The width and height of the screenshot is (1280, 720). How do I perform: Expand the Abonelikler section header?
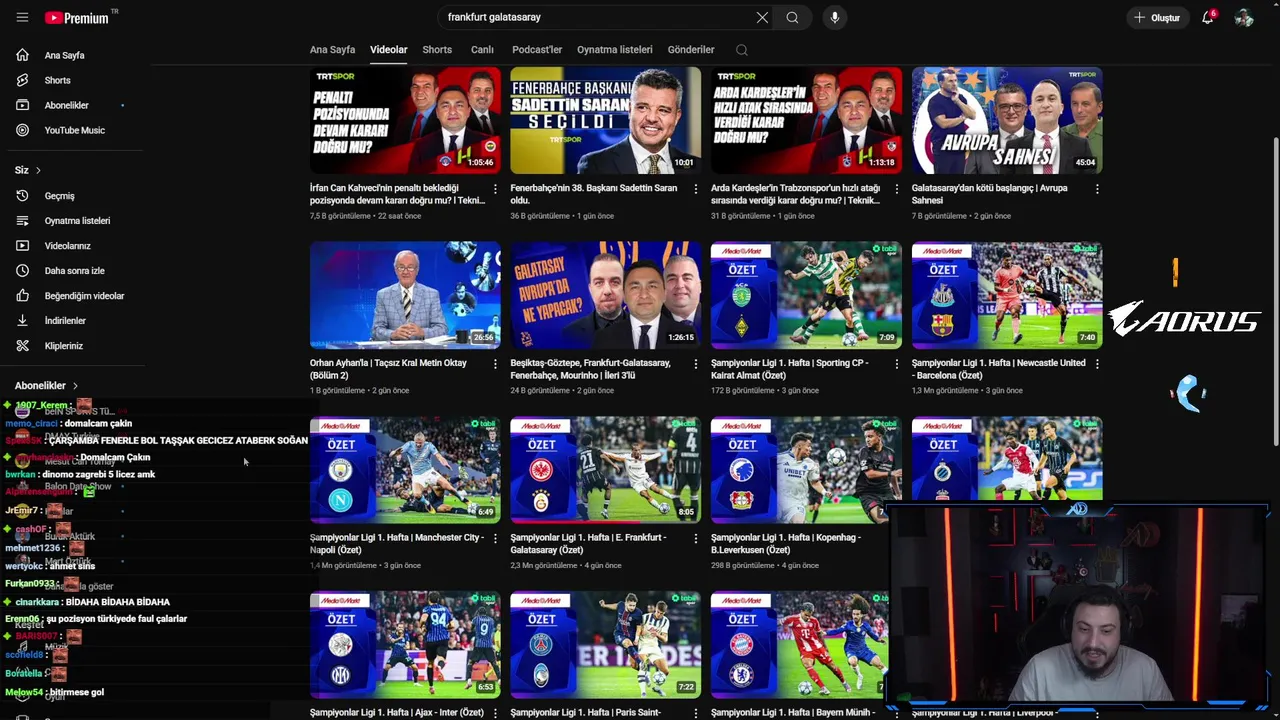(46, 385)
